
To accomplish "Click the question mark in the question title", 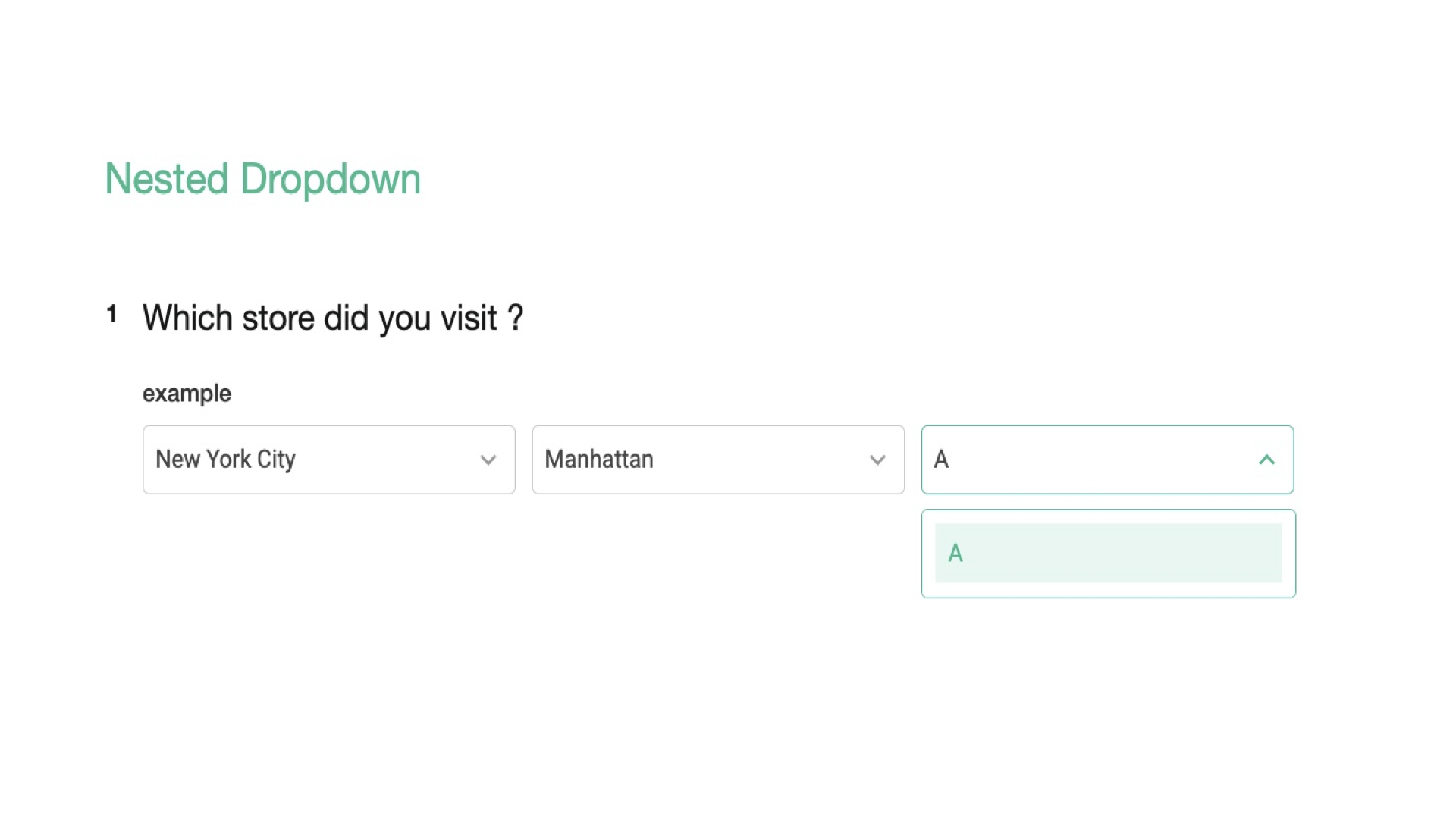I will pos(516,318).
